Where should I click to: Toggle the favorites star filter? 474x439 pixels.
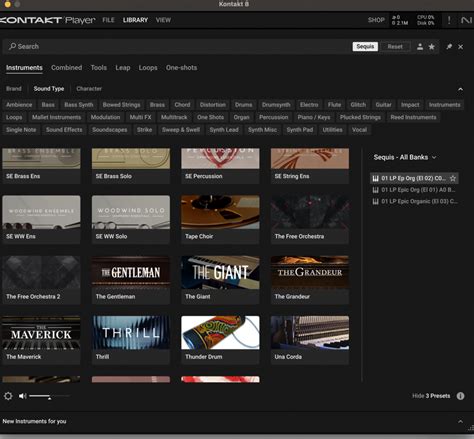432,47
